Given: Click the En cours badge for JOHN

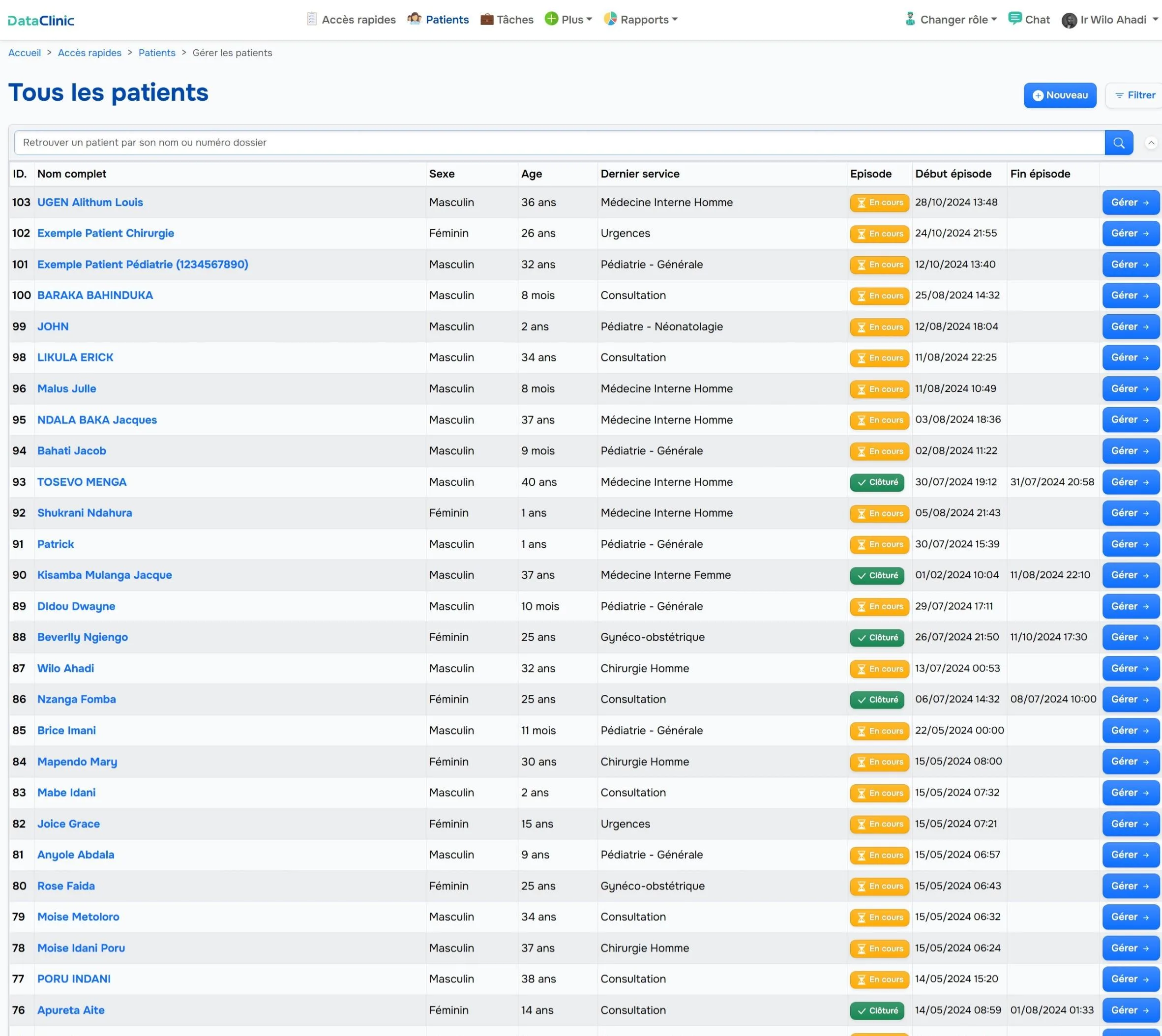Looking at the screenshot, I should pos(880,327).
